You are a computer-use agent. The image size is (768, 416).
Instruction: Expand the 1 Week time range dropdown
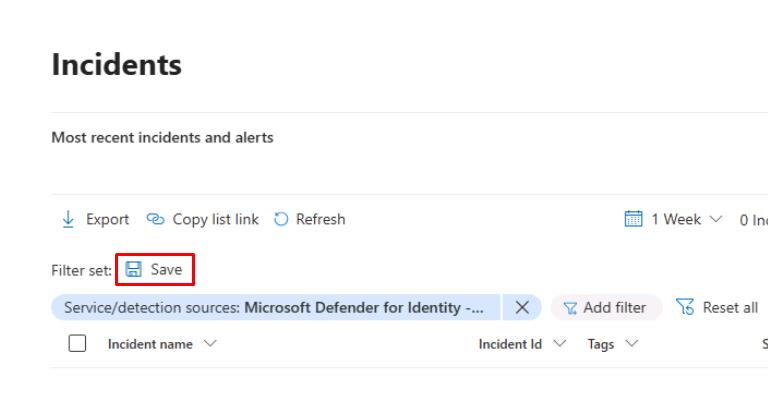714,219
